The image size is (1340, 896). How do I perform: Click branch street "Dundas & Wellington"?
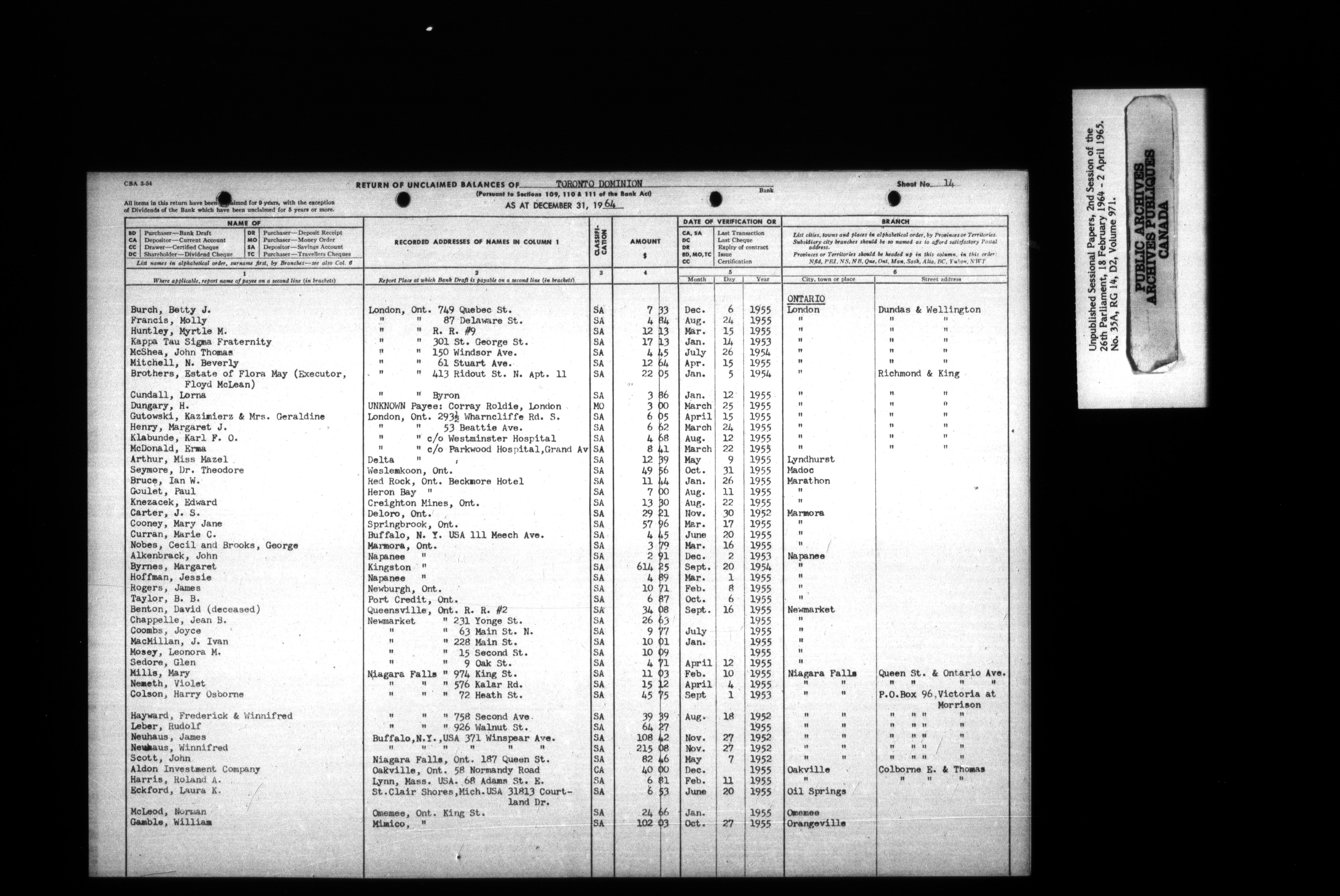tap(929, 310)
